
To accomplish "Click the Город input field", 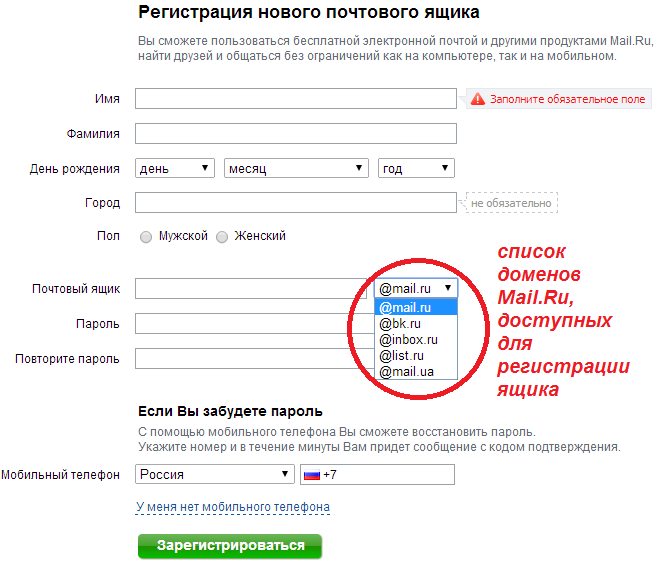I will click(x=295, y=203).
